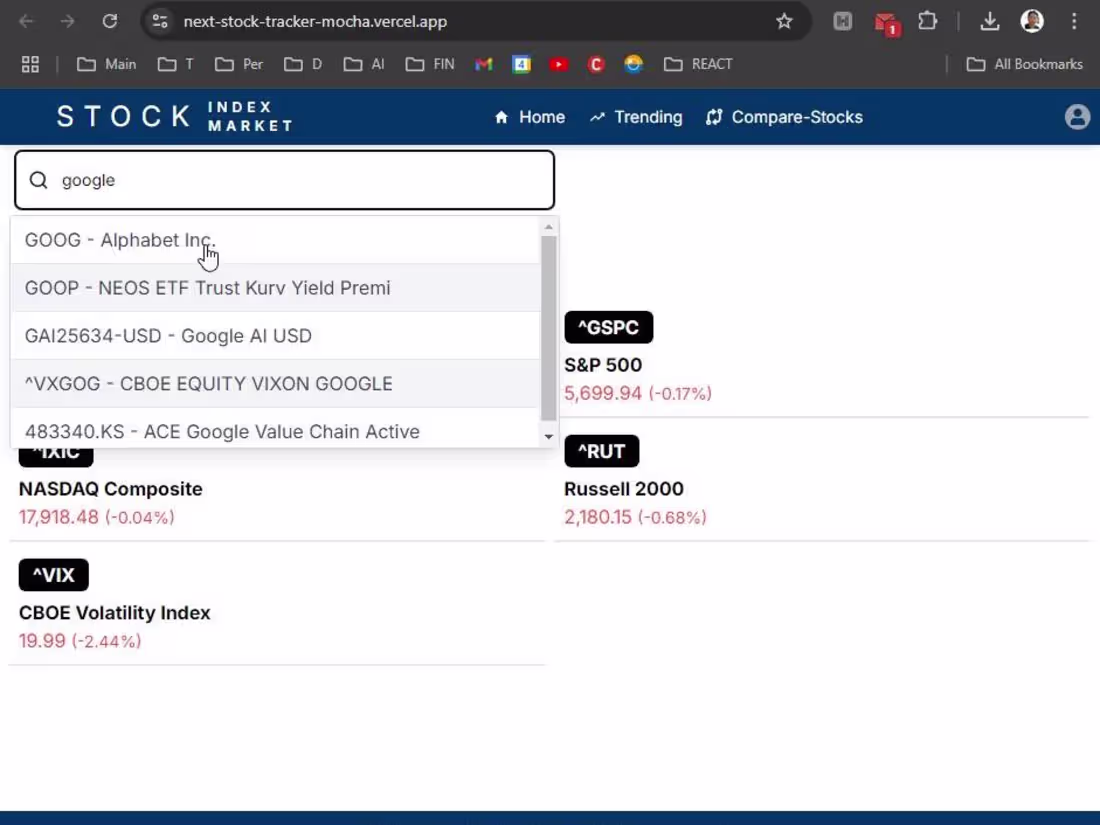Open the Russell 2000 index name
Viewport: 1100px width, 825px height.
click(624, 488)
